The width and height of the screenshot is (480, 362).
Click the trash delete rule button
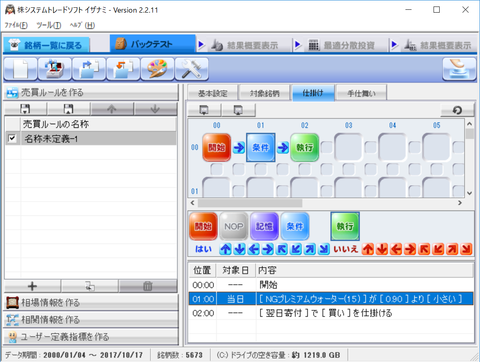click(x=148, y=286)
